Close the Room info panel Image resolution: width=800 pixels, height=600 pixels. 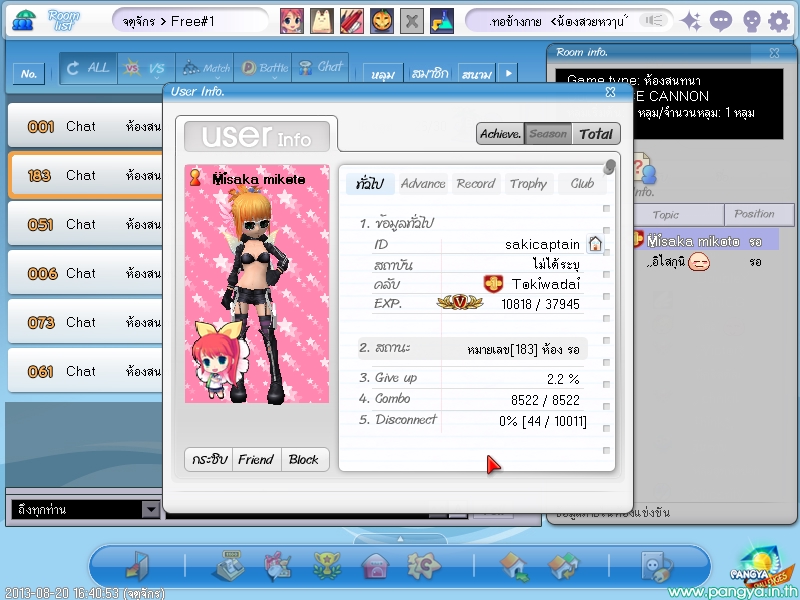(774, 53)
